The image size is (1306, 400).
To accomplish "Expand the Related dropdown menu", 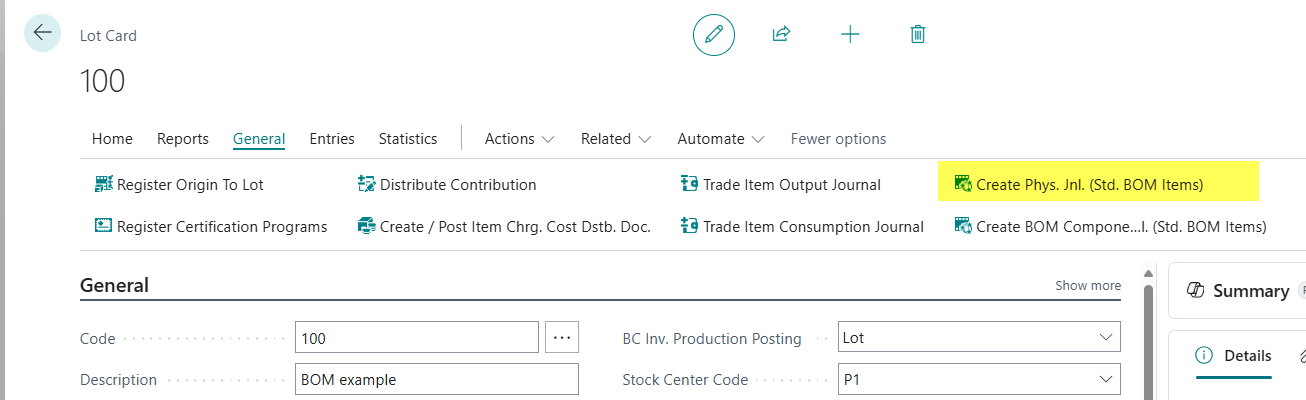I will [615, 139].
